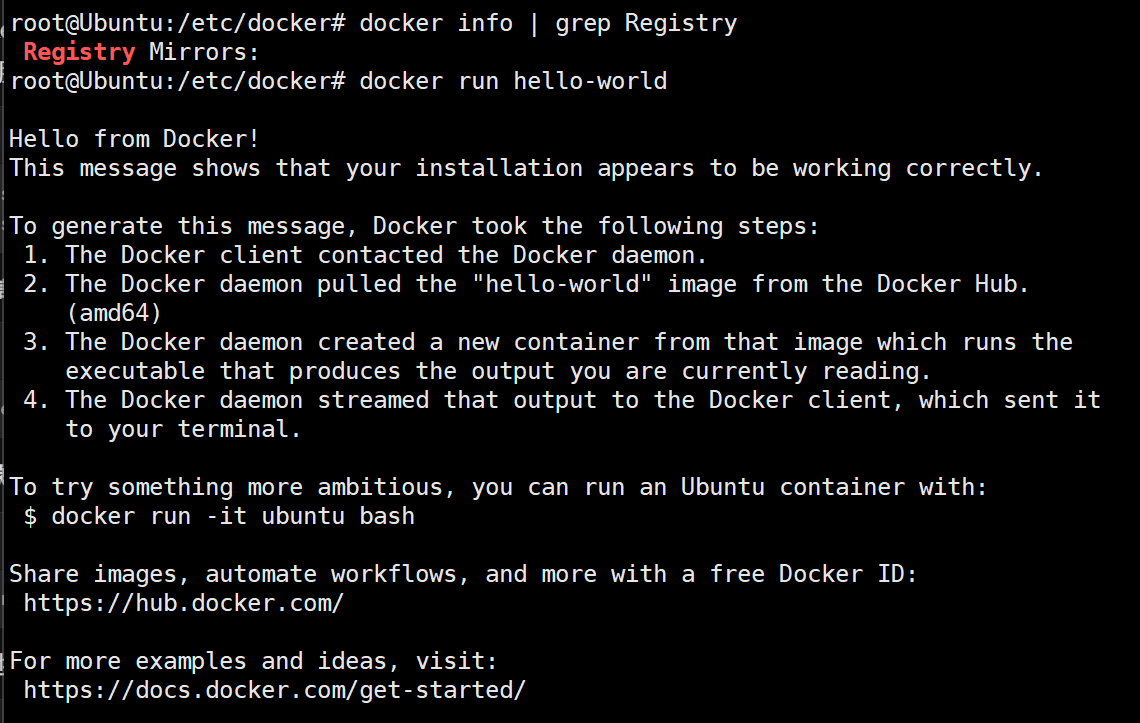
Task: Click the 'to your terminal.' line
Action: (x=183, y=429)
